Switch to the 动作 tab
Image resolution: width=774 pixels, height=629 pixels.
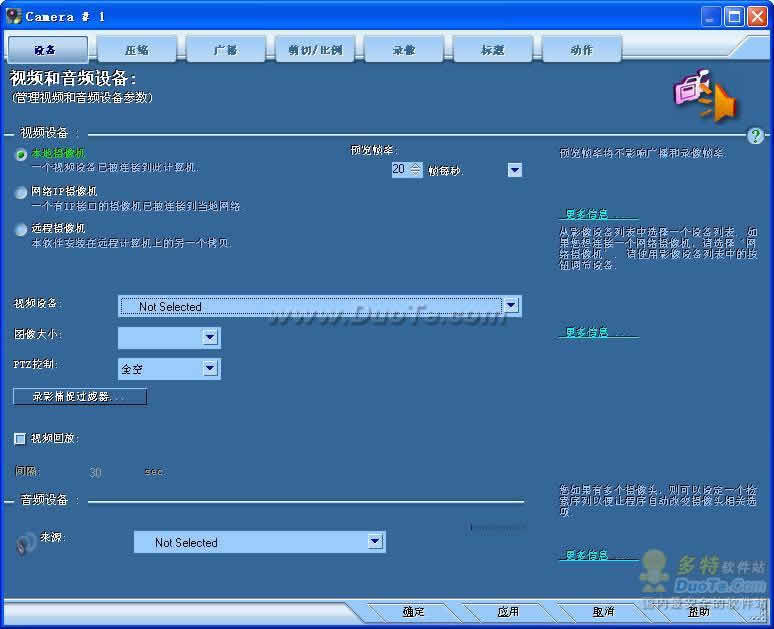581,49
